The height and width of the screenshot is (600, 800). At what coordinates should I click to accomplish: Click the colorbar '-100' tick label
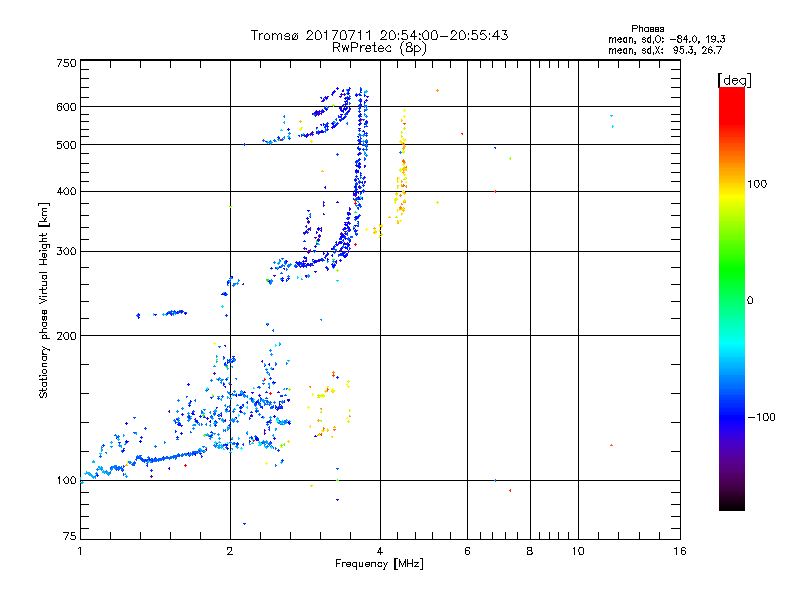tap(762, 417)
